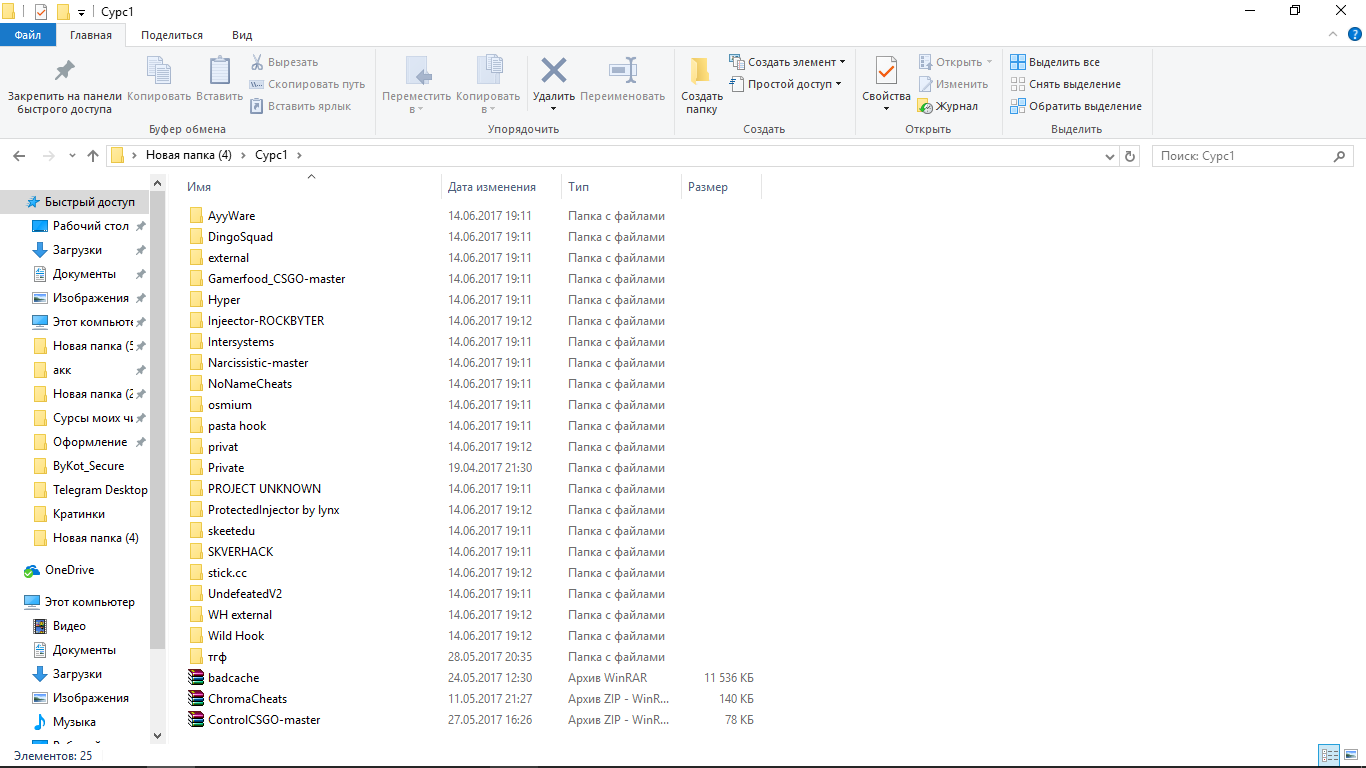Expand address bar history dropdown

point(1110,156)
